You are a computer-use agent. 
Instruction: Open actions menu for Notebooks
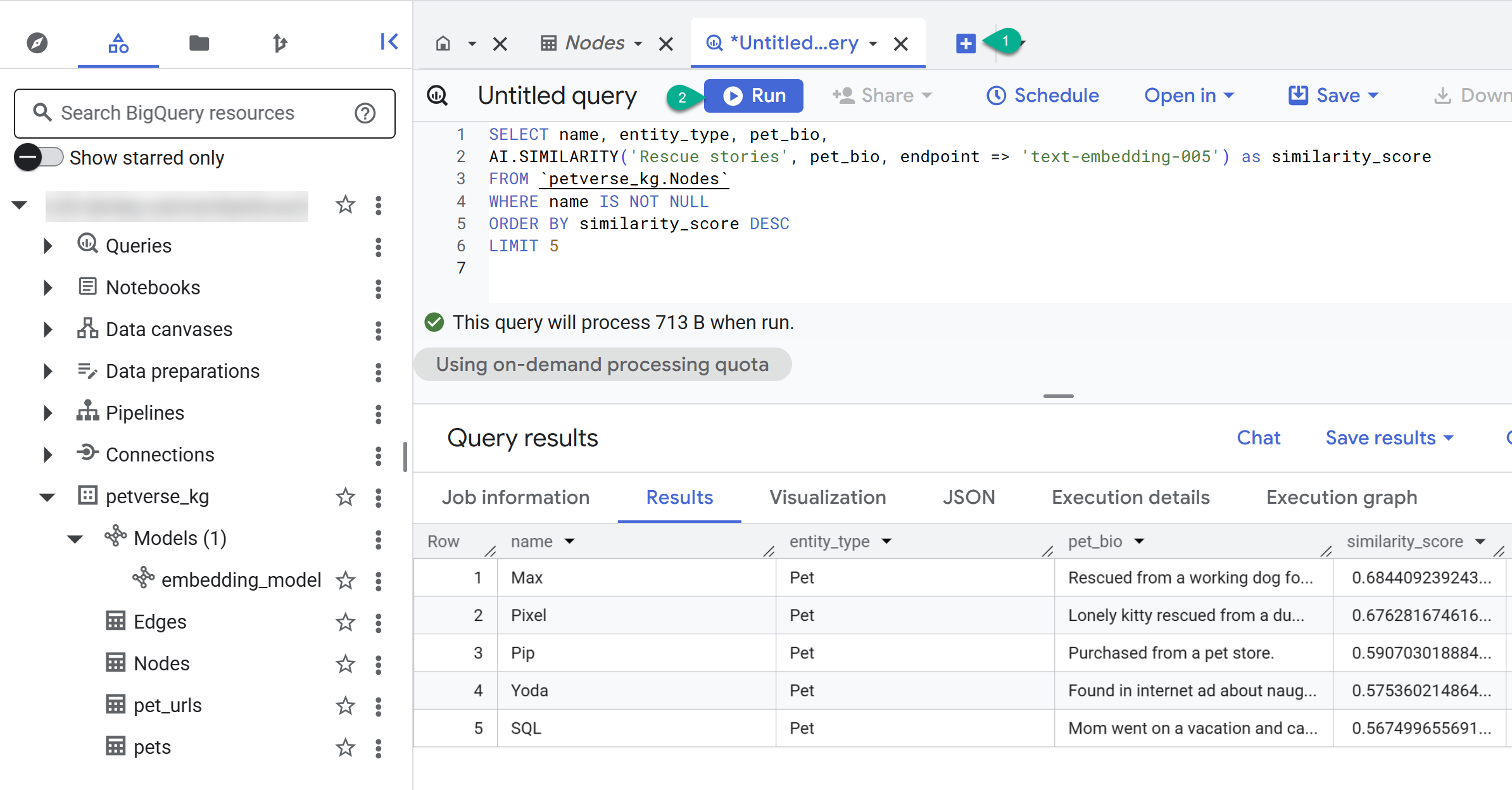(379, 288)
